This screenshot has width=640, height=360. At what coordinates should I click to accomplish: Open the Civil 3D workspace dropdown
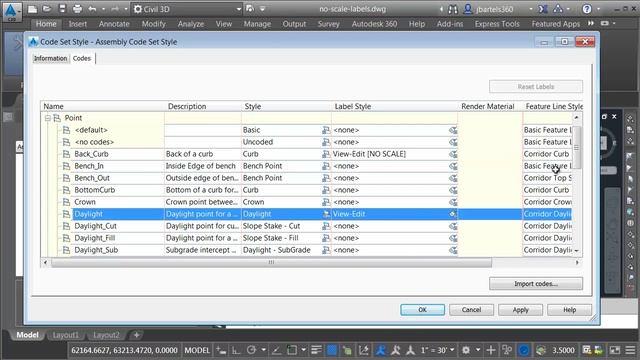[188, 9]
